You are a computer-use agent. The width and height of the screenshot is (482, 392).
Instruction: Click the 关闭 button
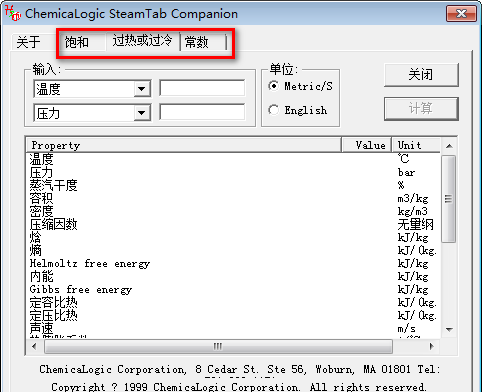click(421, 75)
